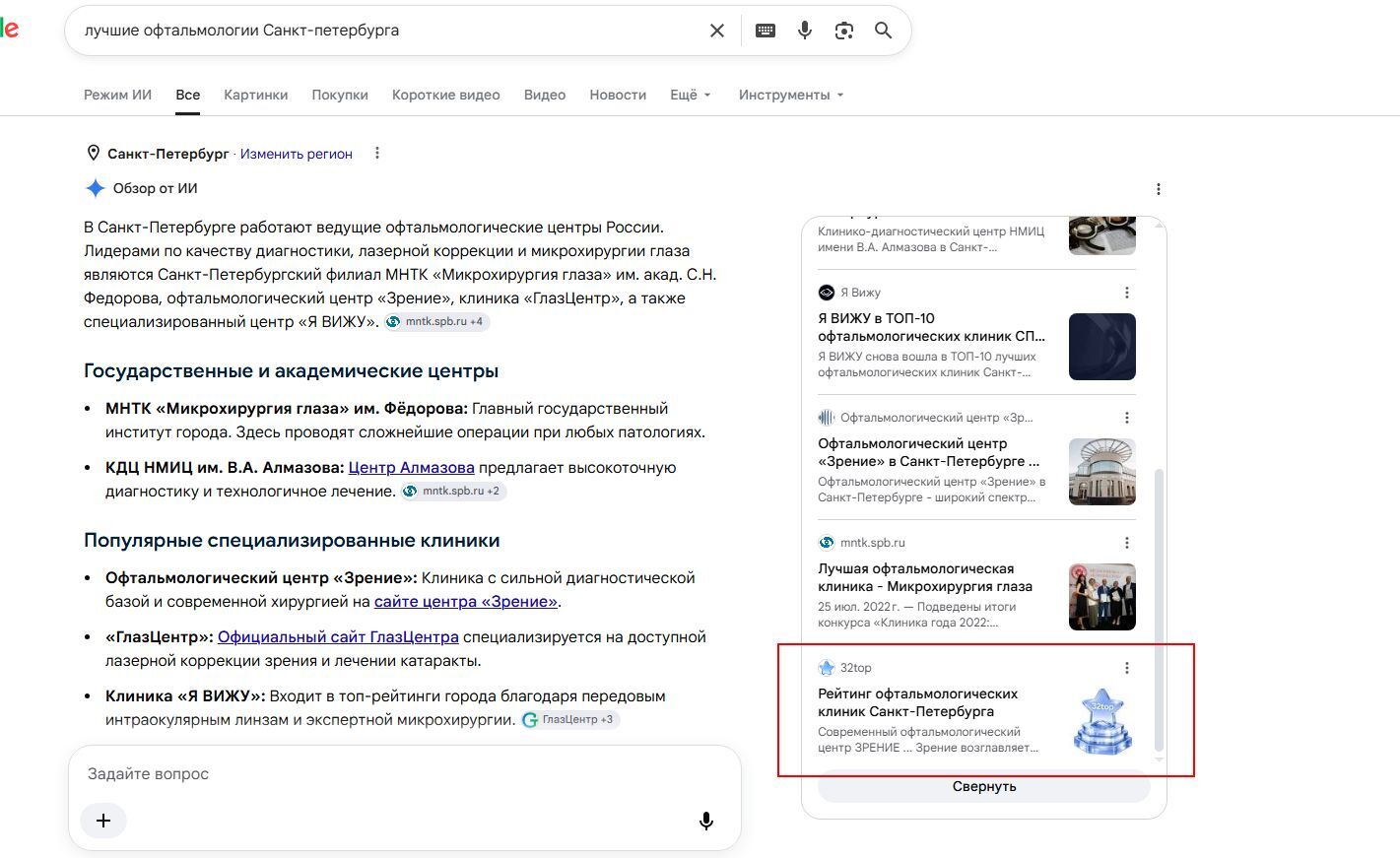Click the mntk.spb.ru +4 citation chip

pos(436,322)
